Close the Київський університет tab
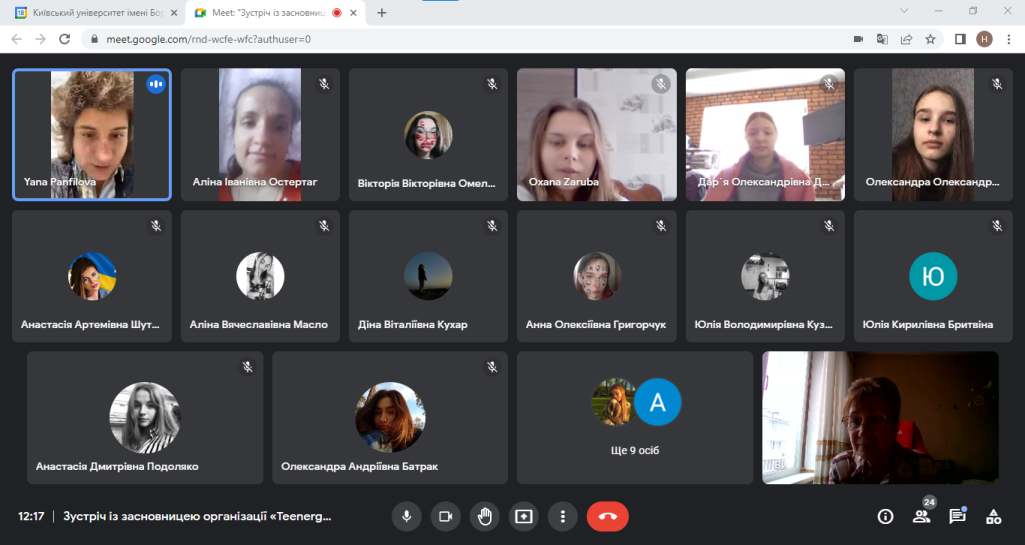Screen dimensions: 1025x545 pos(174,12)
